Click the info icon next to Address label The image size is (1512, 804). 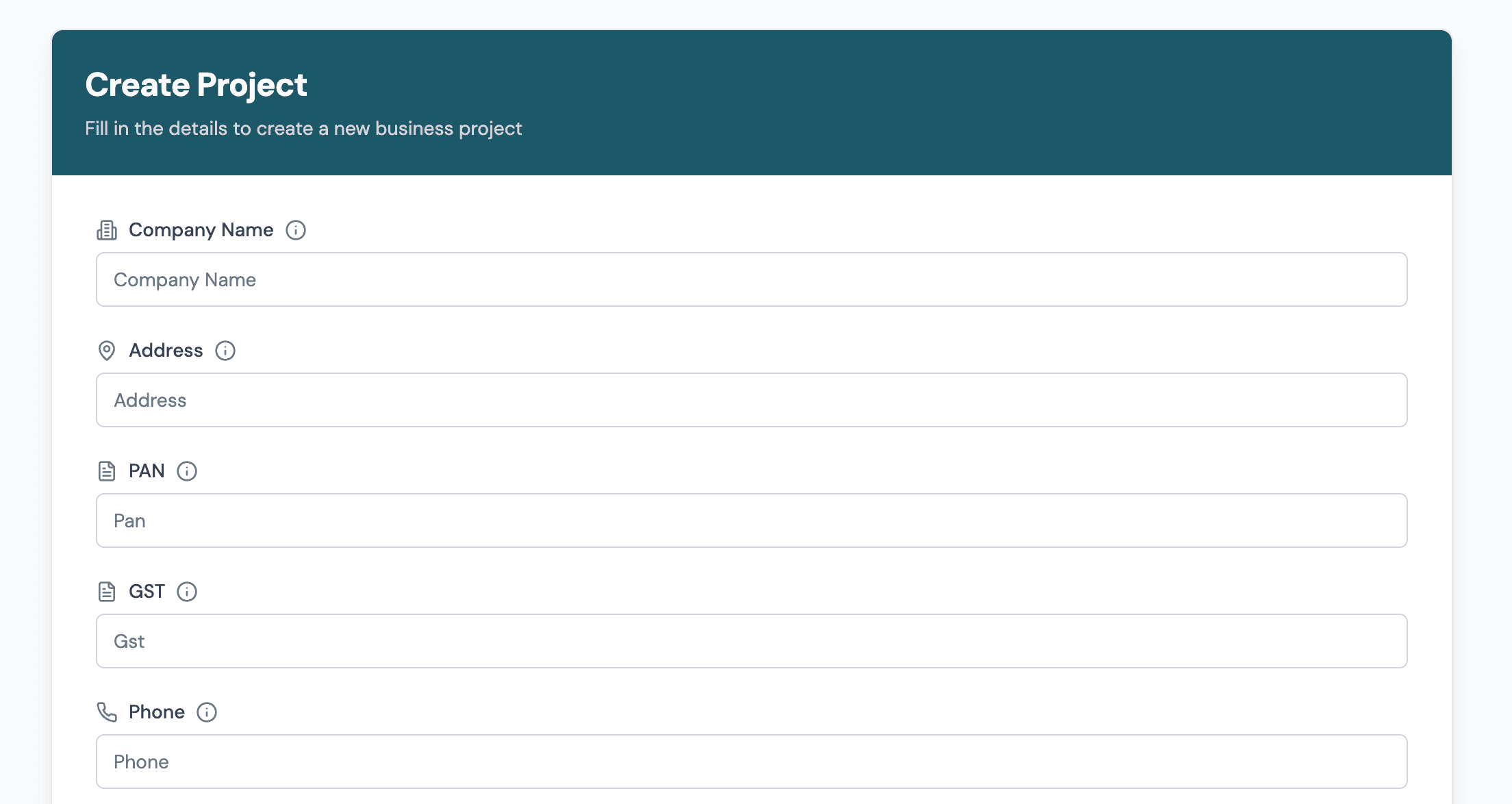pyautogui.click(x=225, y=351)
